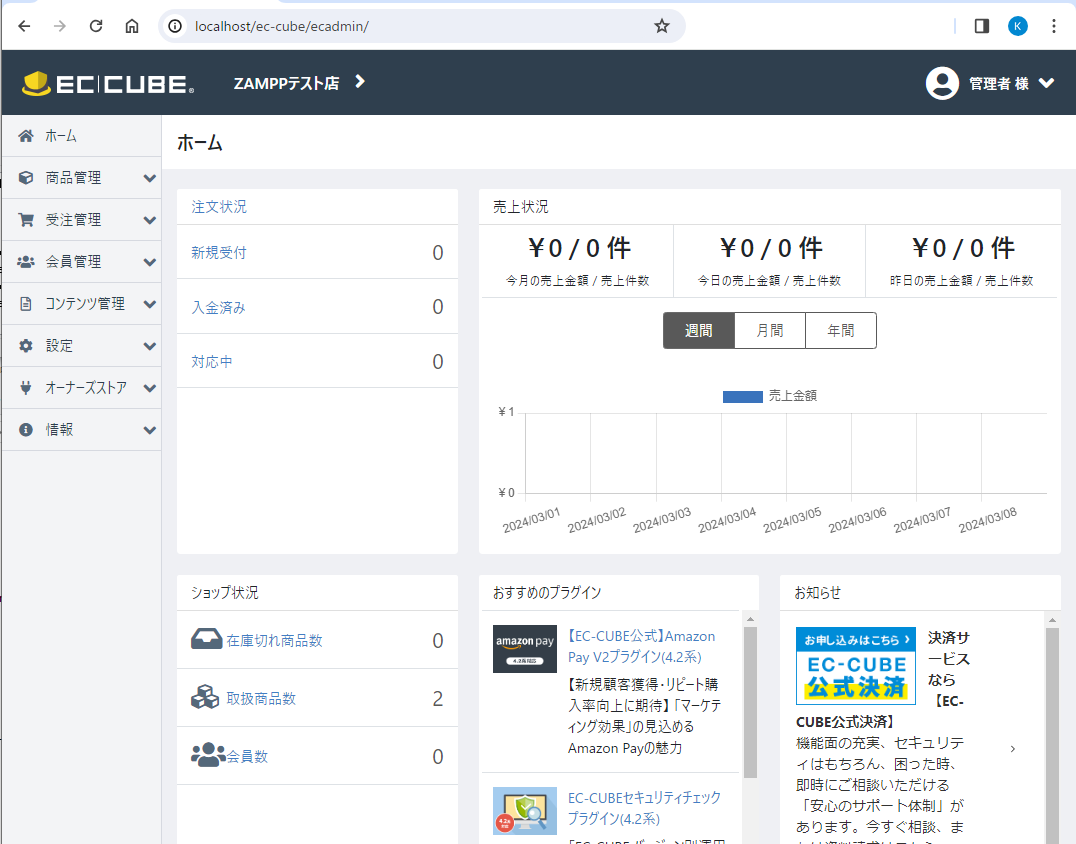This screenshot has height=844, width=1076.
Task: Click the 商品管理 cube icon
Action: 26,178
